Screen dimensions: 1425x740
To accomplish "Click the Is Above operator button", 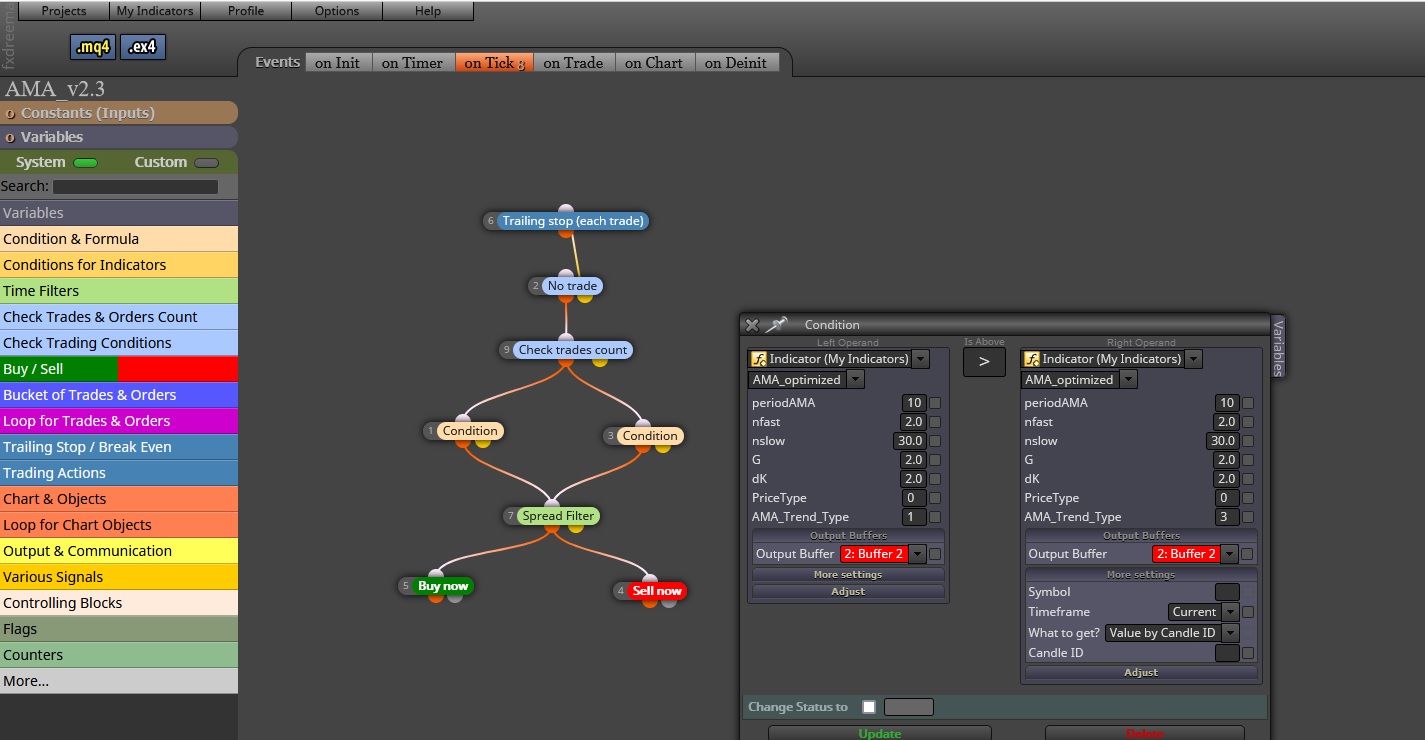I will point(984,362).
